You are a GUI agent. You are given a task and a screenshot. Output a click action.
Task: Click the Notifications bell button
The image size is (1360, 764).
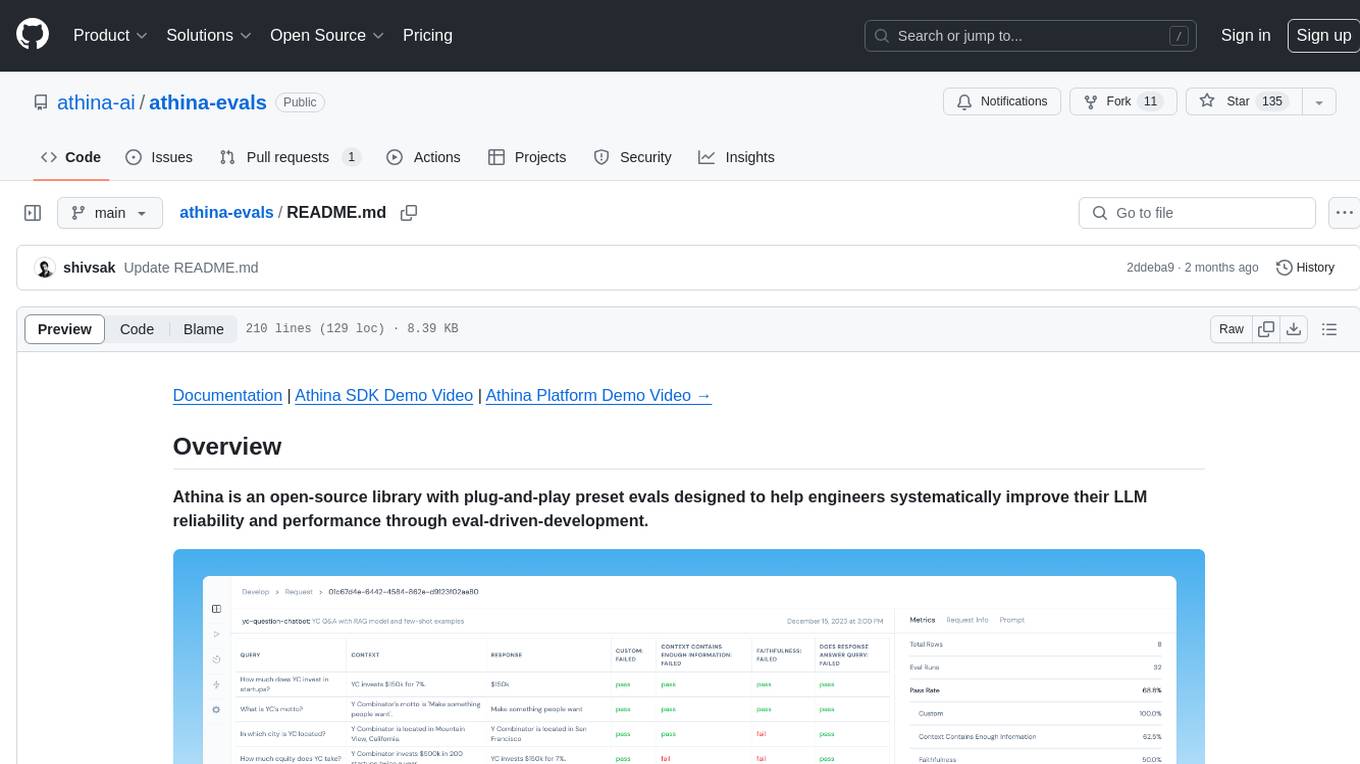(x=1002, y=102)
